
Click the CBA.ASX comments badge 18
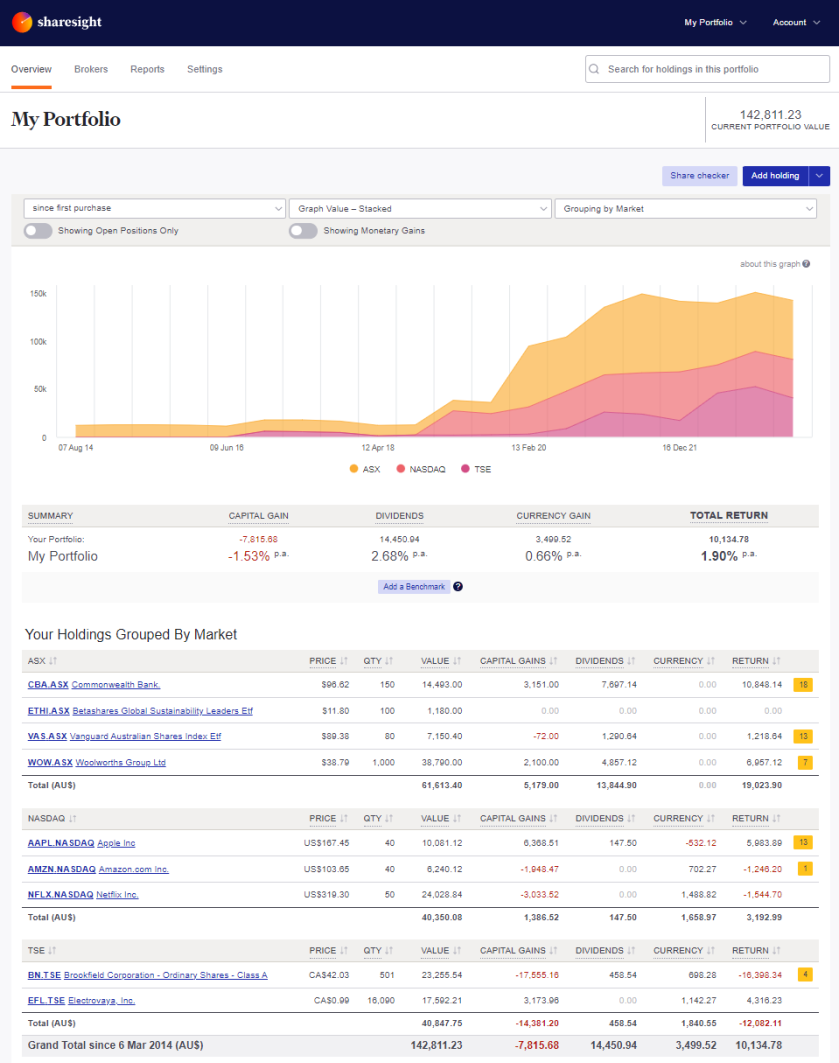click(x=804, y=685)
